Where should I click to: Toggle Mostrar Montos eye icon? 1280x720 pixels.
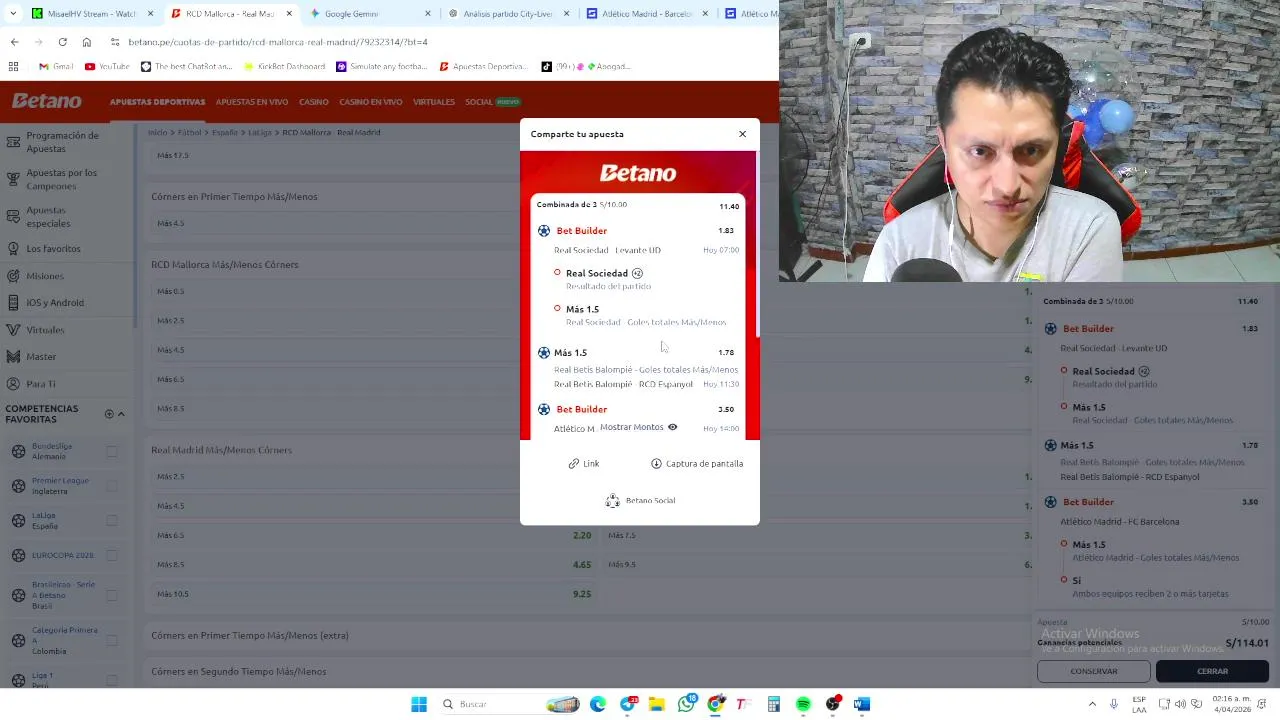(672, 427)
